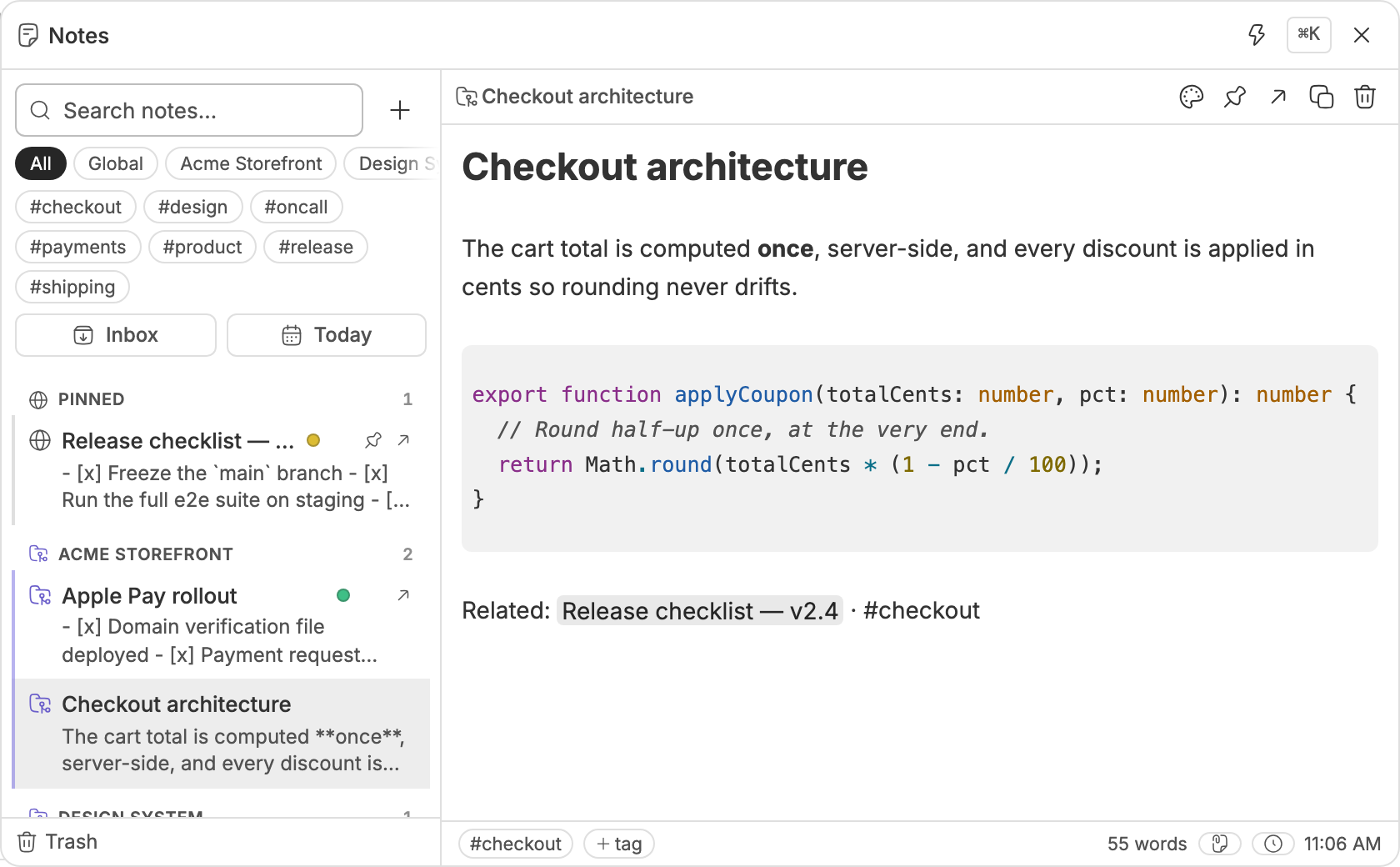Image resolution: width=1400 pixels, height=867 pixels.
Task: Click the PINNED section globe icon
Action: [38, 399]
